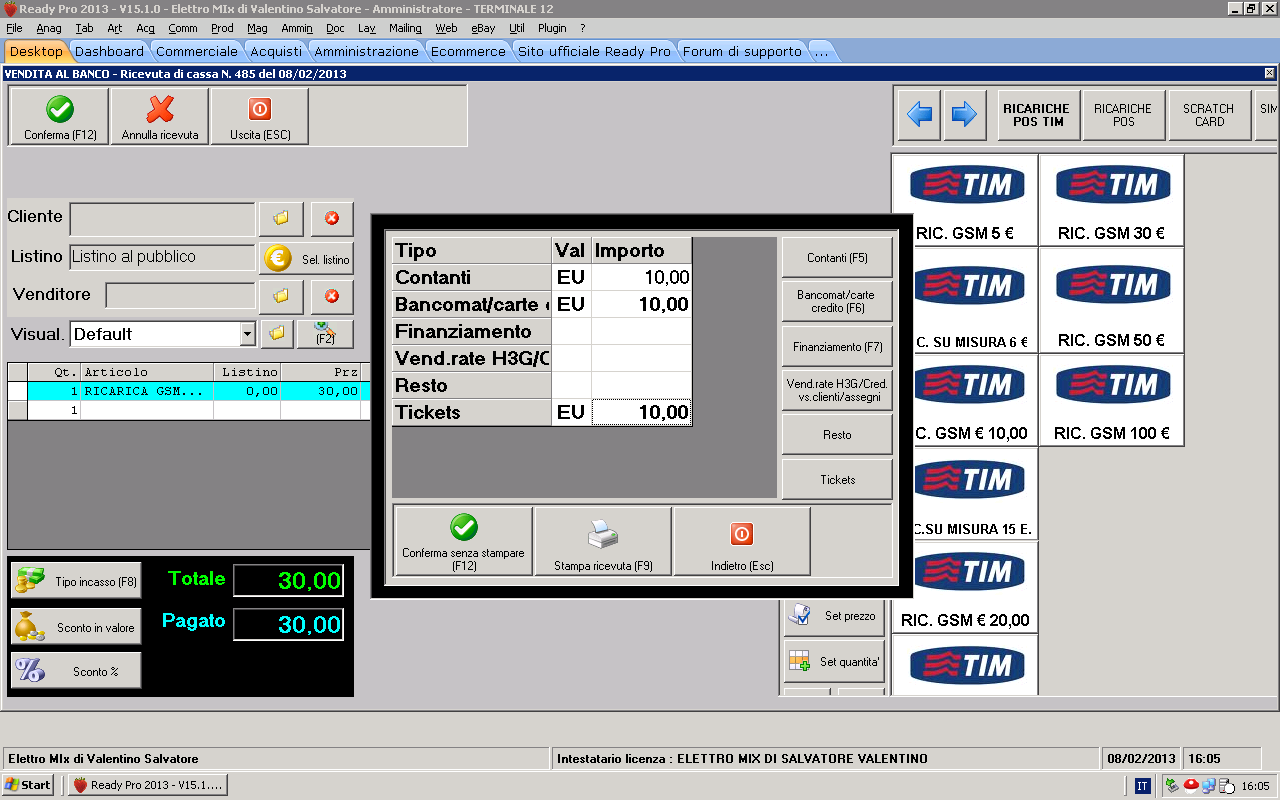
Task: Select the RICARICHE POS category
Action: coord(1123,115)
